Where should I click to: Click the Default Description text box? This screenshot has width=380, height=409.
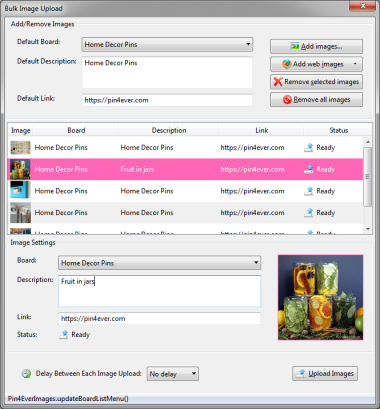pos(167,72)
